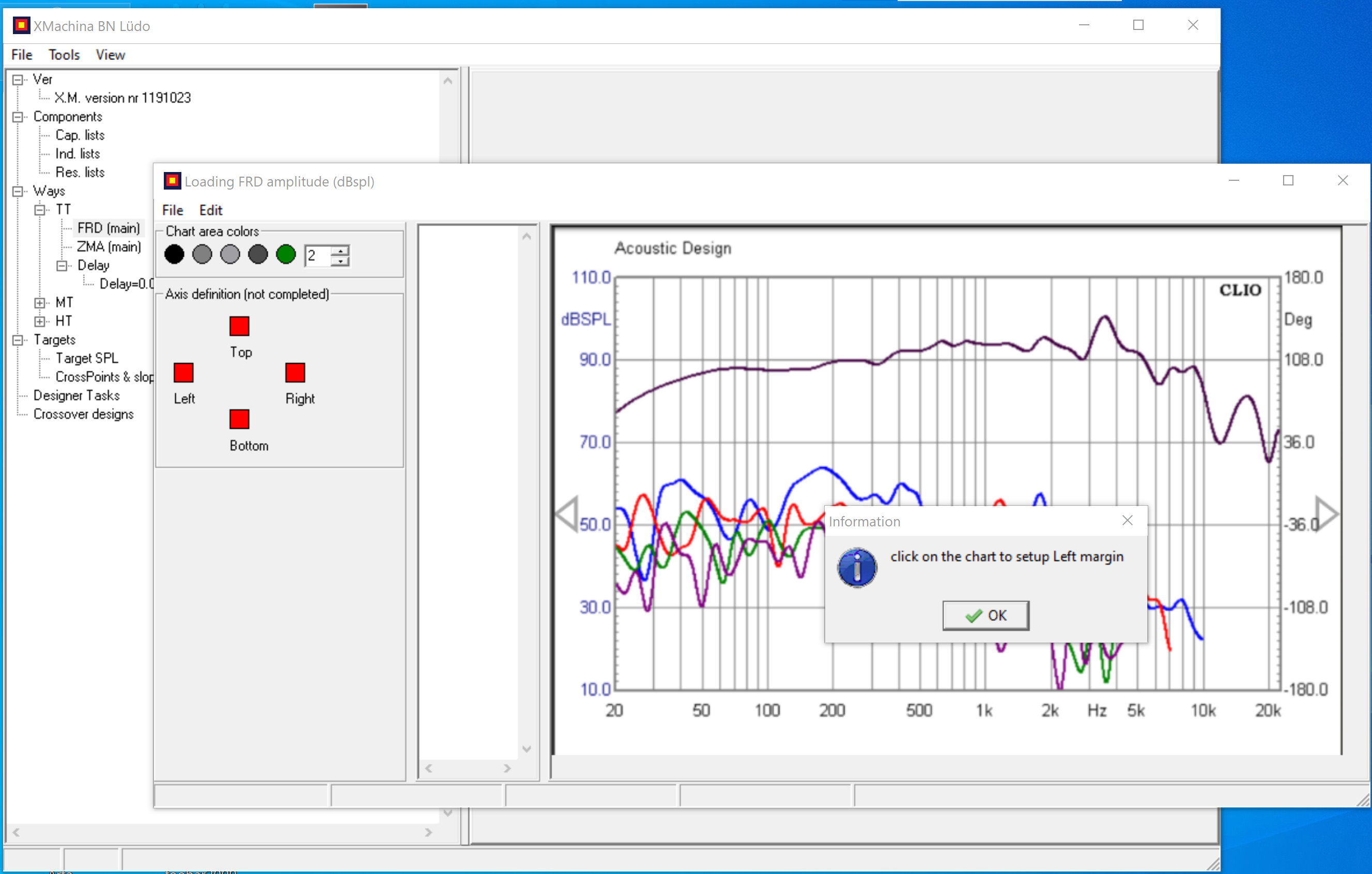The height and width of the screenshot is (874, 1372).
Task: Click the red Left axis marker
Action: (183, 373)
